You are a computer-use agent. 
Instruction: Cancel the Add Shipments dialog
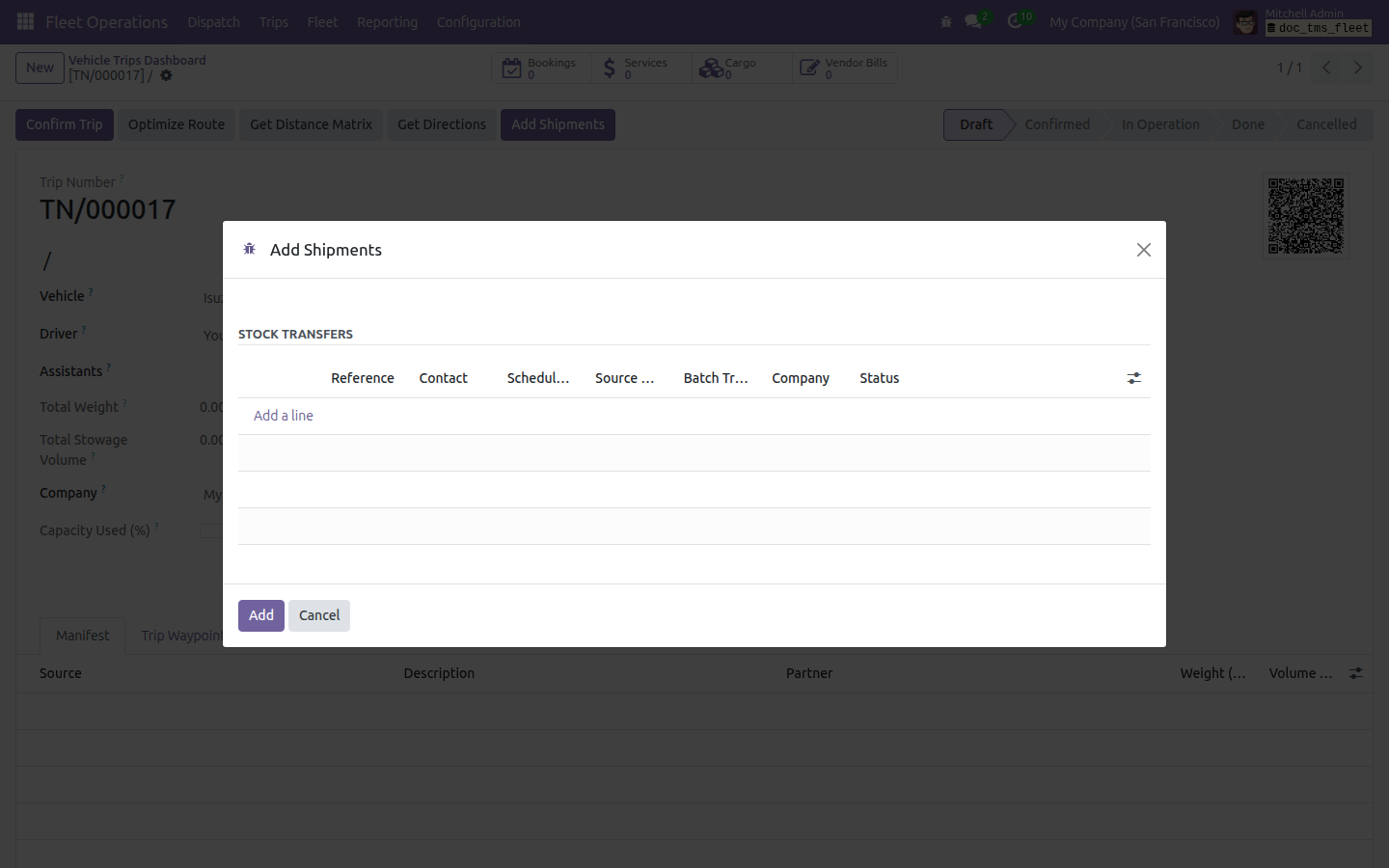(x=319, y=615)
